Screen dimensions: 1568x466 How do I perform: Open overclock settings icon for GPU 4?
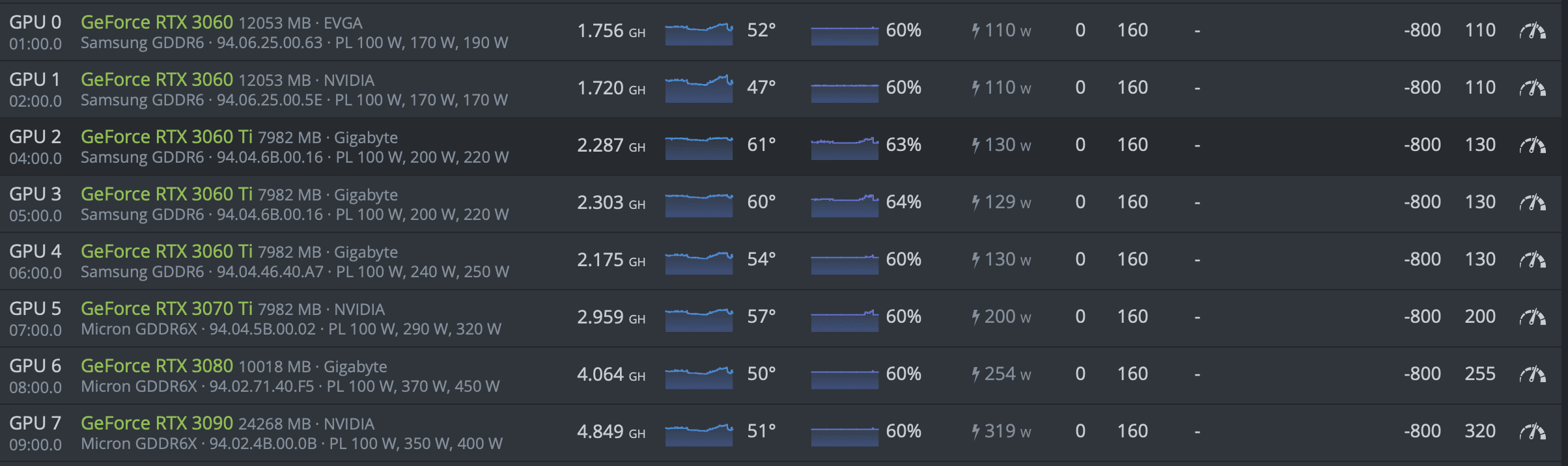tap(1532, 260)
